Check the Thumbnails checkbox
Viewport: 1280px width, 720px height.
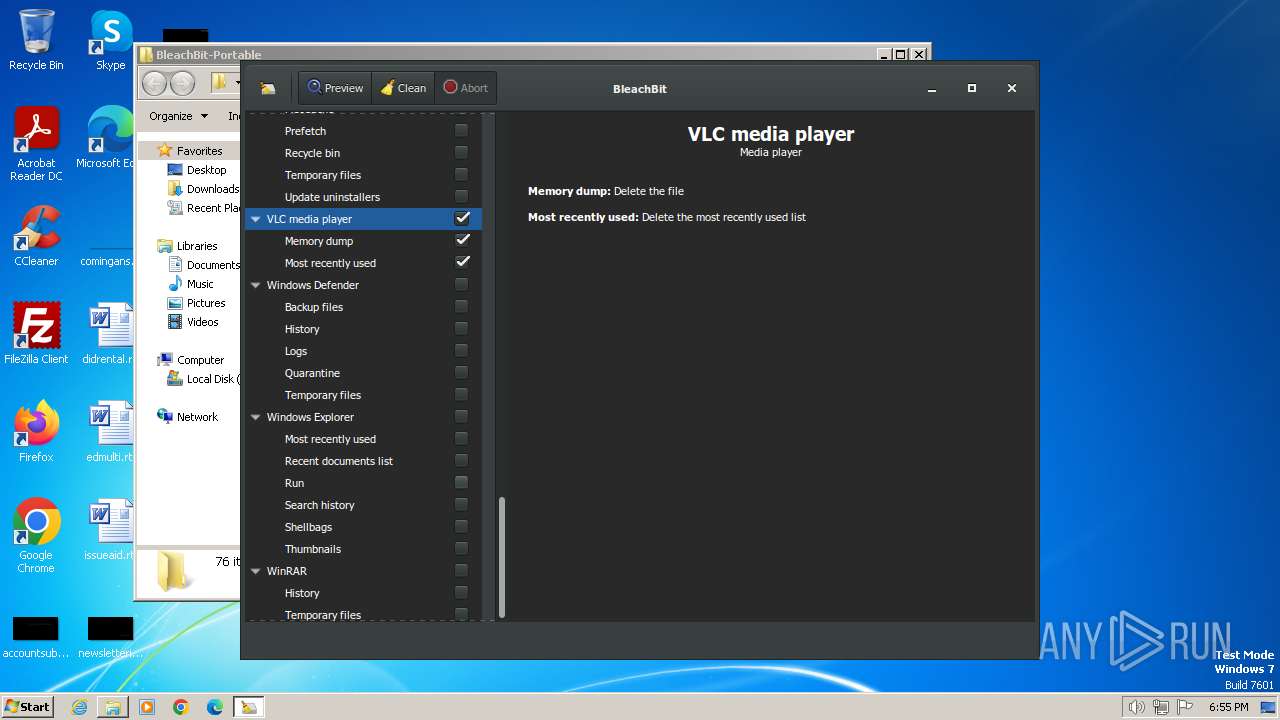click(x=461, y=548)
